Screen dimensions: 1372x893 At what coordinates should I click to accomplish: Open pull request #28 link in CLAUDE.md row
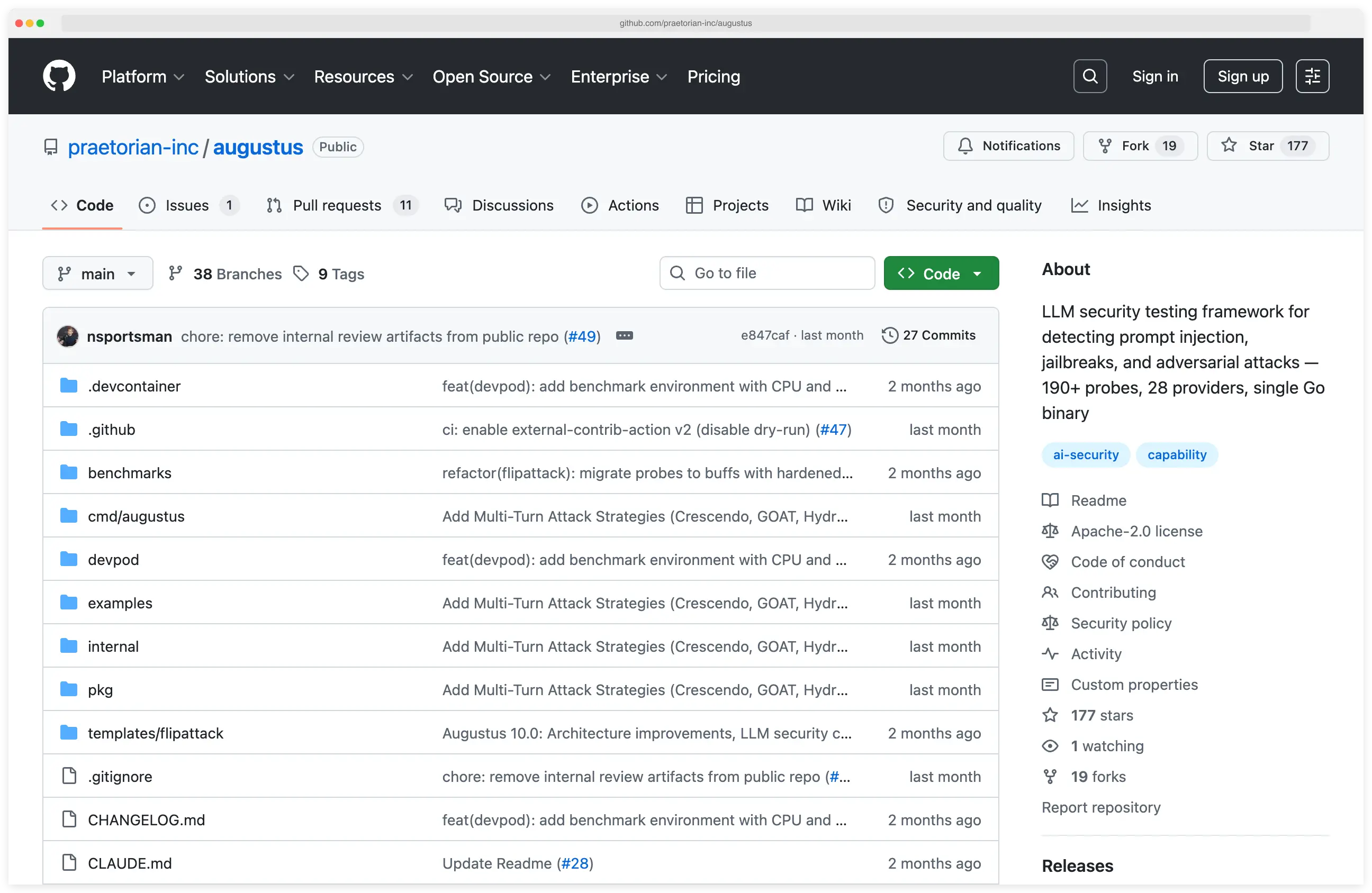pyautogui.click(x=575, y=862)
